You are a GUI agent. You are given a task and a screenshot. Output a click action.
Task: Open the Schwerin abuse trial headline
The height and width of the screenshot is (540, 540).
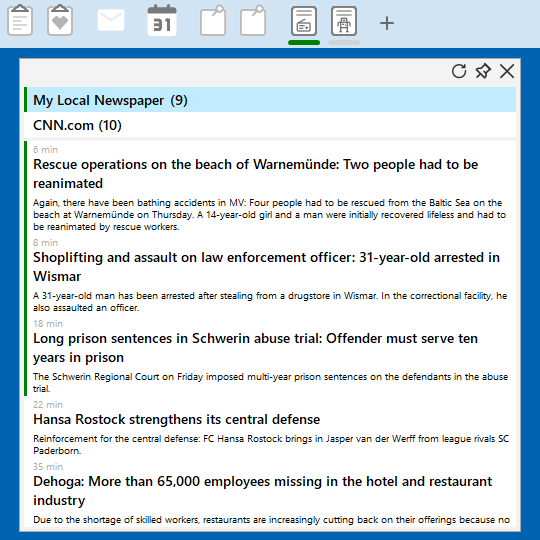click(256, 348)
